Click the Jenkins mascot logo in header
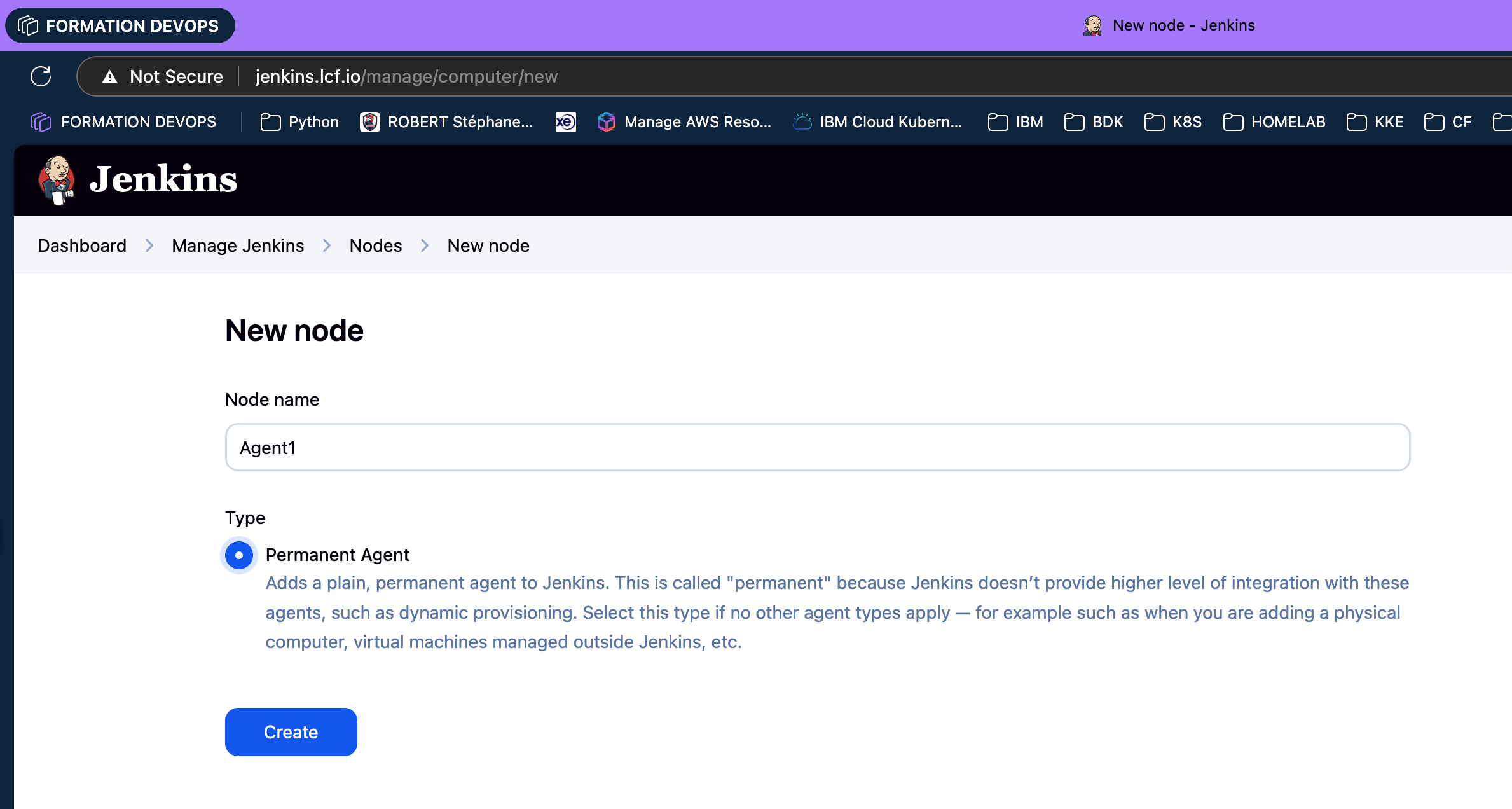 tap(57, 180)
